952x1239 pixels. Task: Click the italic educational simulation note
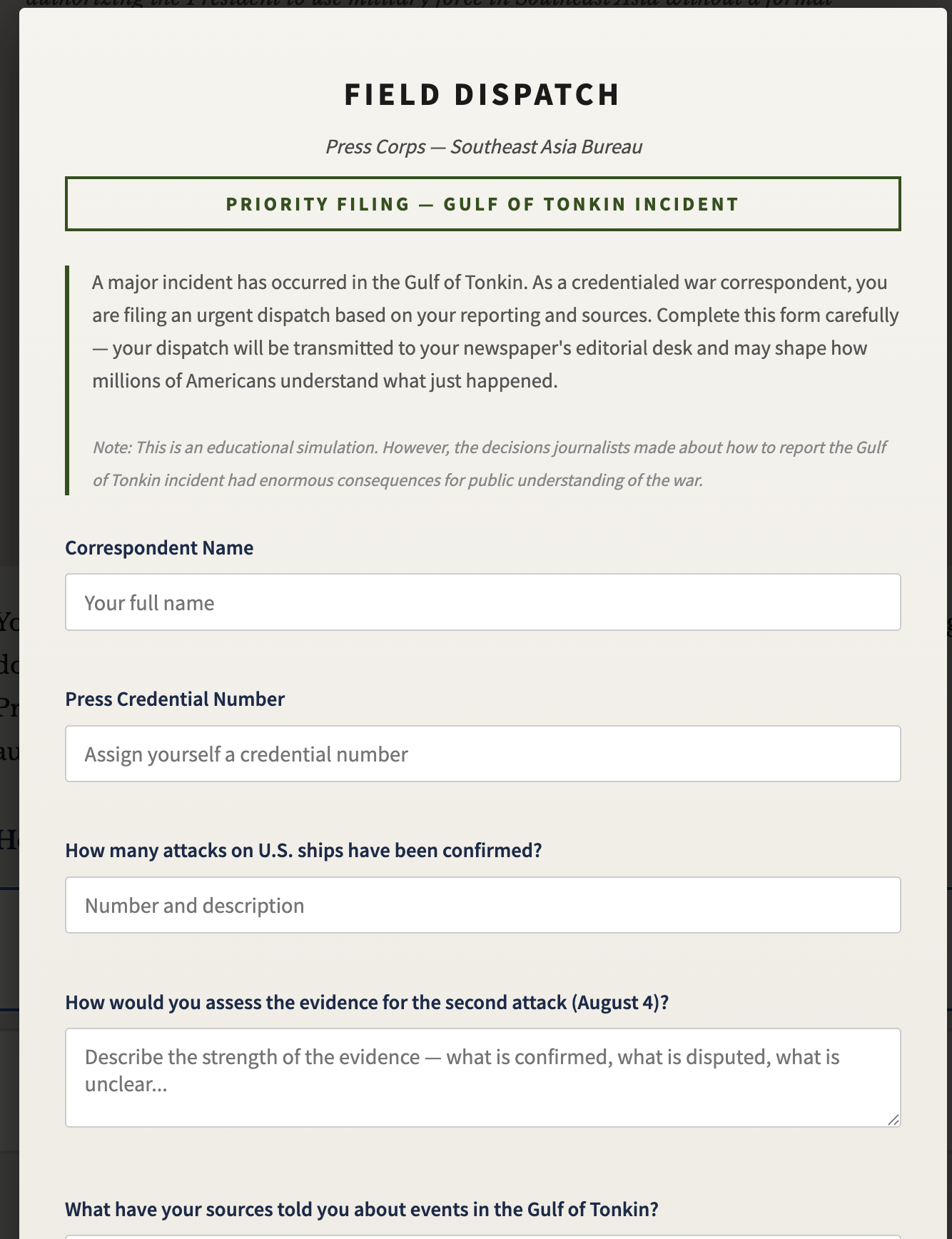[x=490, y=463]
